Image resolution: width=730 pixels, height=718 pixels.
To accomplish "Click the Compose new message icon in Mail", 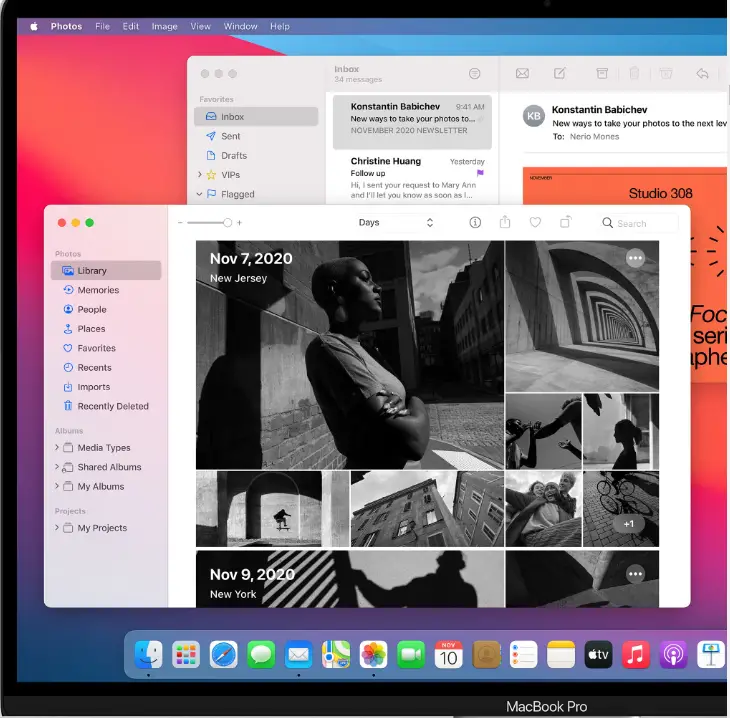I will tap(560, 73).
